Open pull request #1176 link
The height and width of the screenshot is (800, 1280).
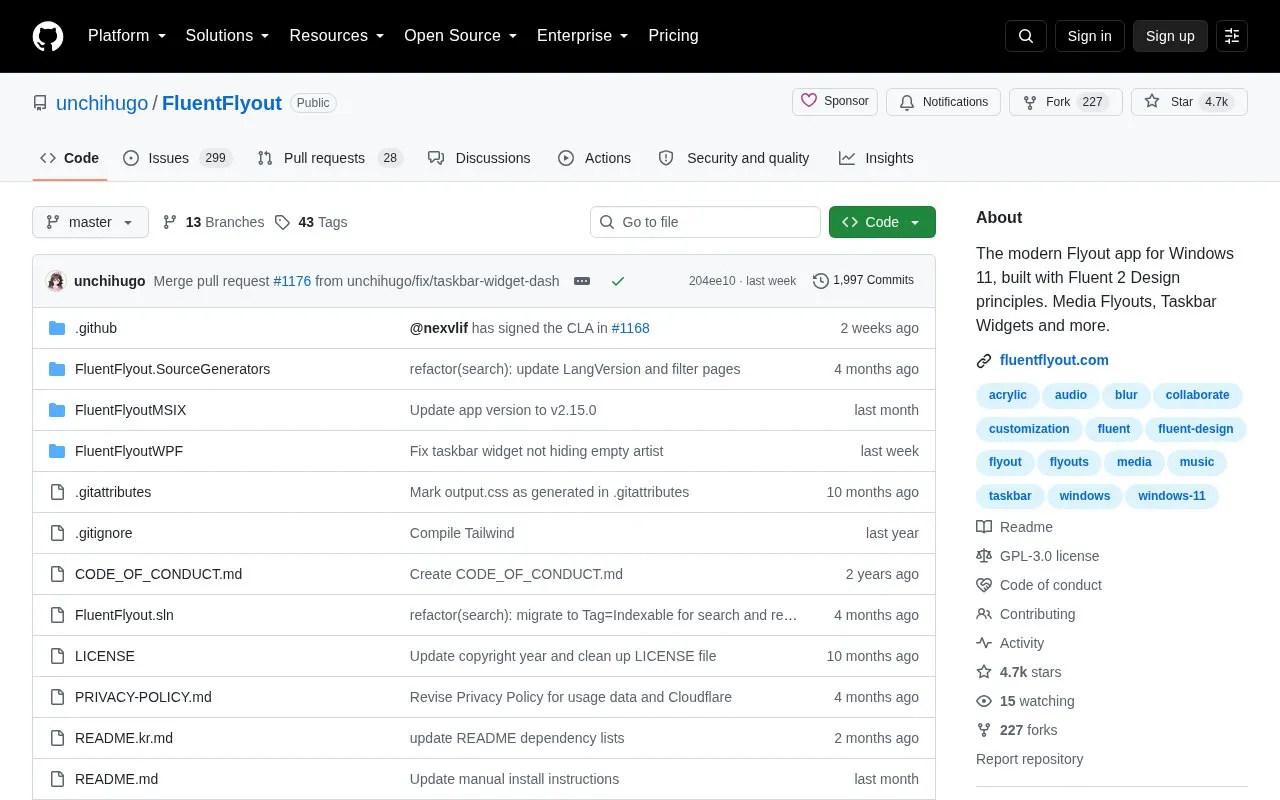[x=292, y=281]
